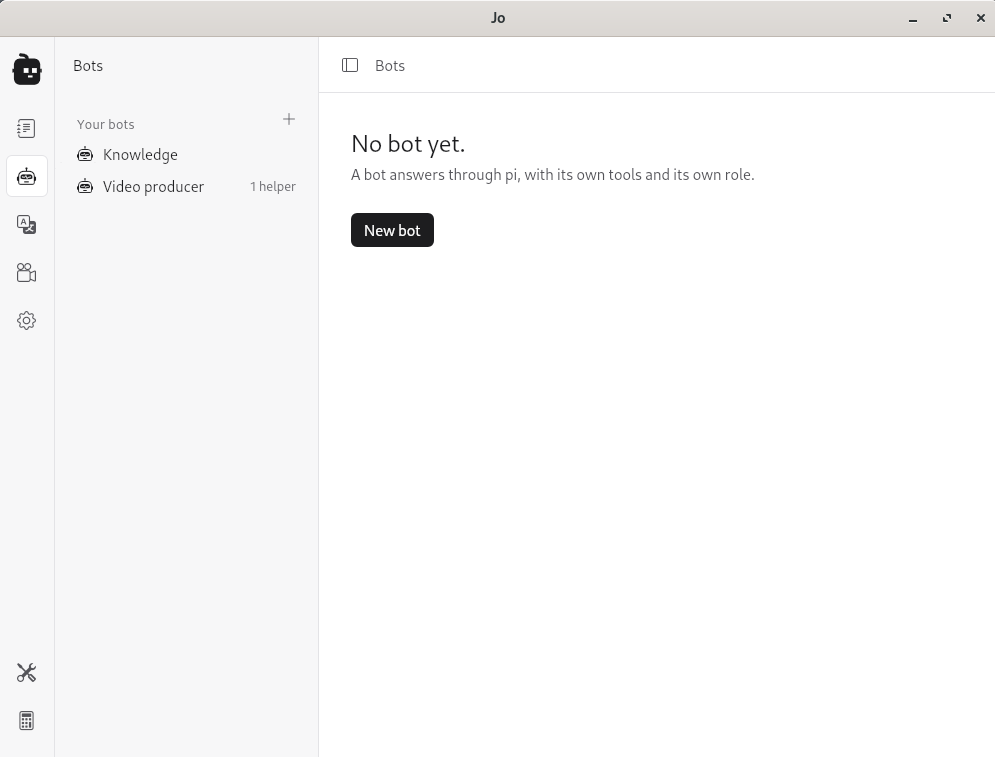
Task: Open the calculator icon
Action: pyautogui.click(x=26, y=721)
